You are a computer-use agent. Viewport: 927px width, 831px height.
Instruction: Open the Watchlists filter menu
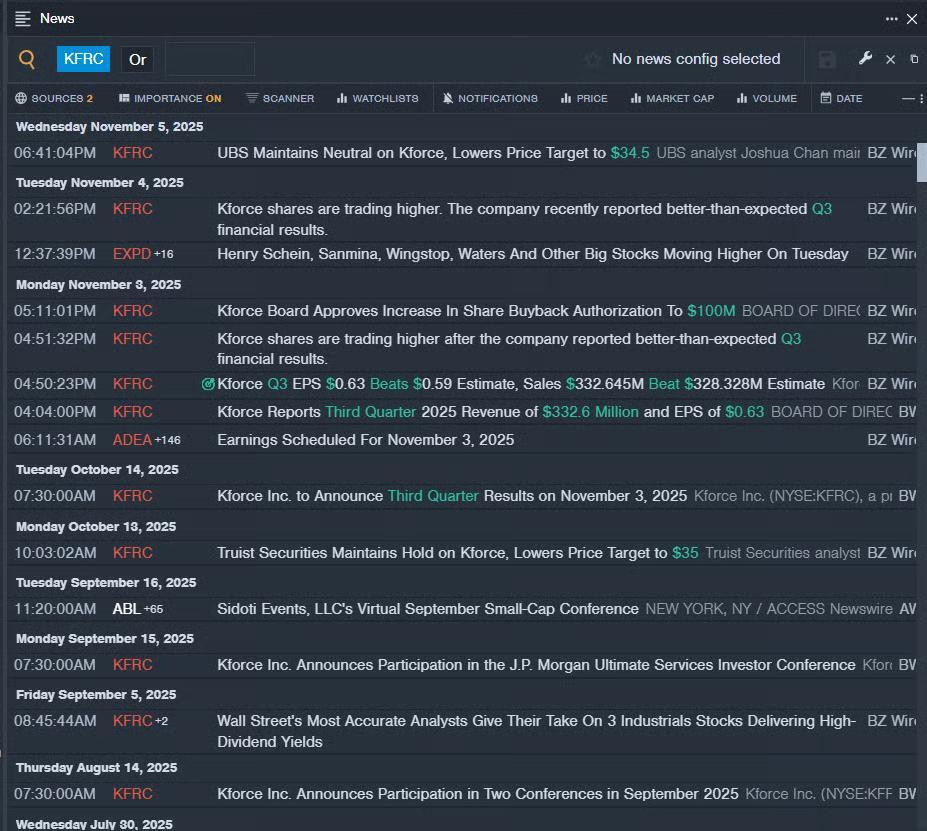[x=377, y=98]
